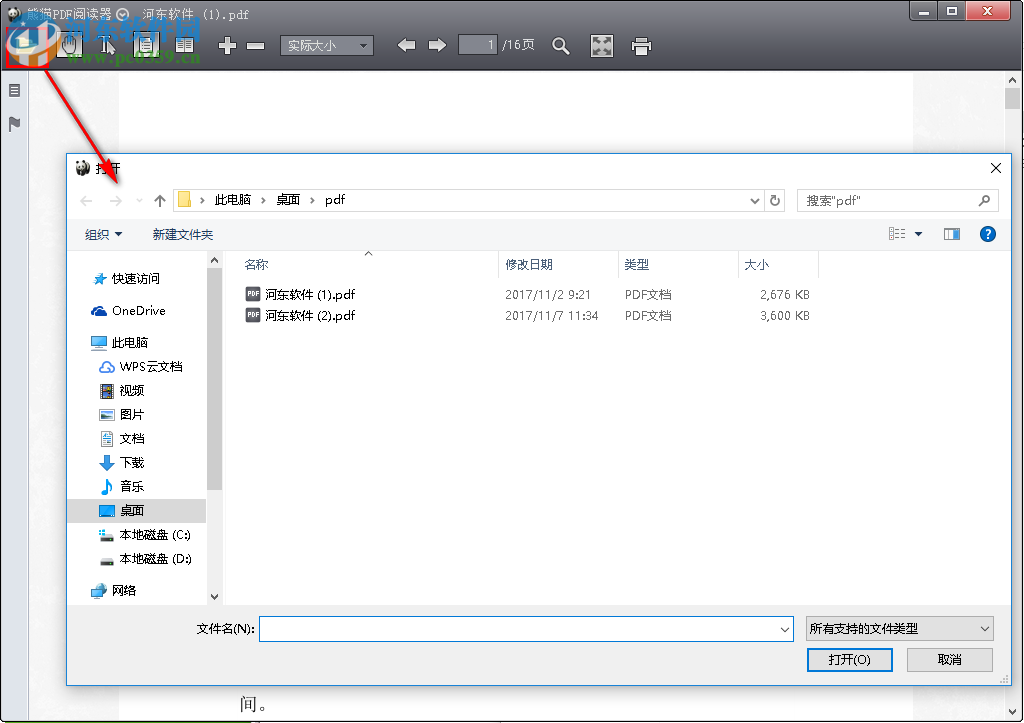This screenshot has width=1024, height=723.
Task: Click the 搜索"pdf" search box
Action: pos(898,201)
